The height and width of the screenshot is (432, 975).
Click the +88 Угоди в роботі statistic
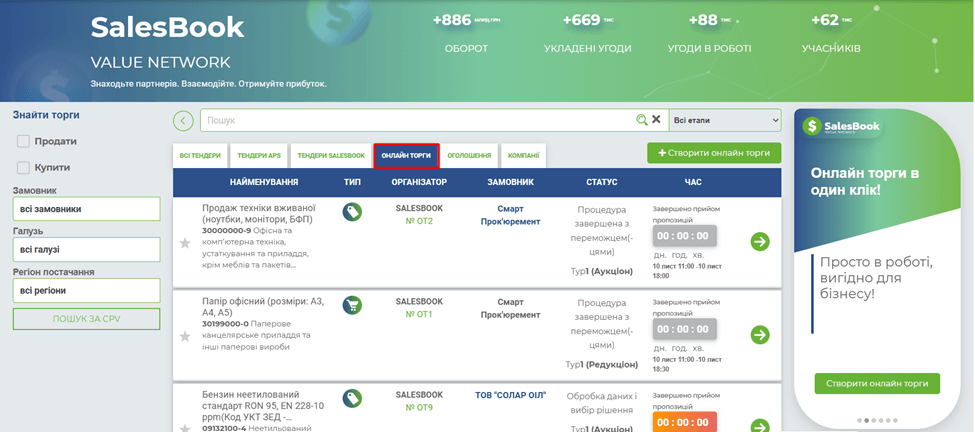(709, 34)
